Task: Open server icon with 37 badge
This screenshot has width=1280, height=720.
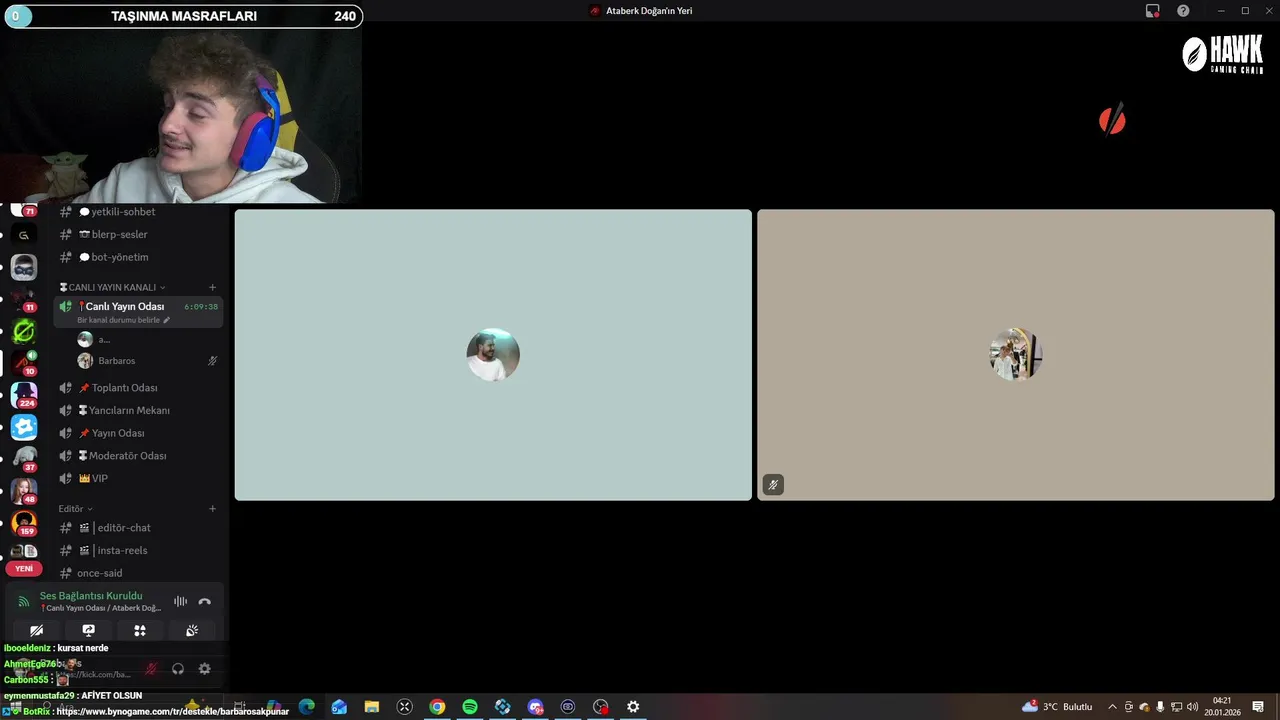Action: point(24,459)
